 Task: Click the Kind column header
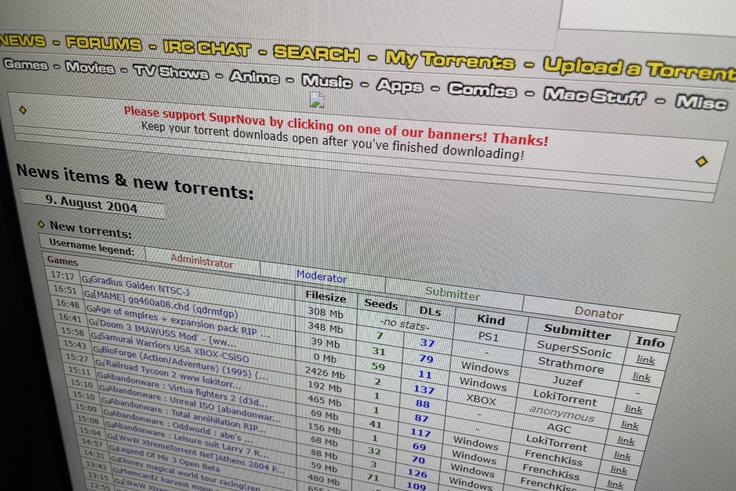491,320
